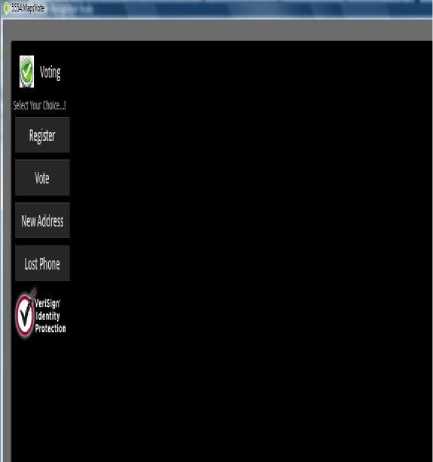Select the first emulator window title tab
The image size is (433, 462).
25,9
